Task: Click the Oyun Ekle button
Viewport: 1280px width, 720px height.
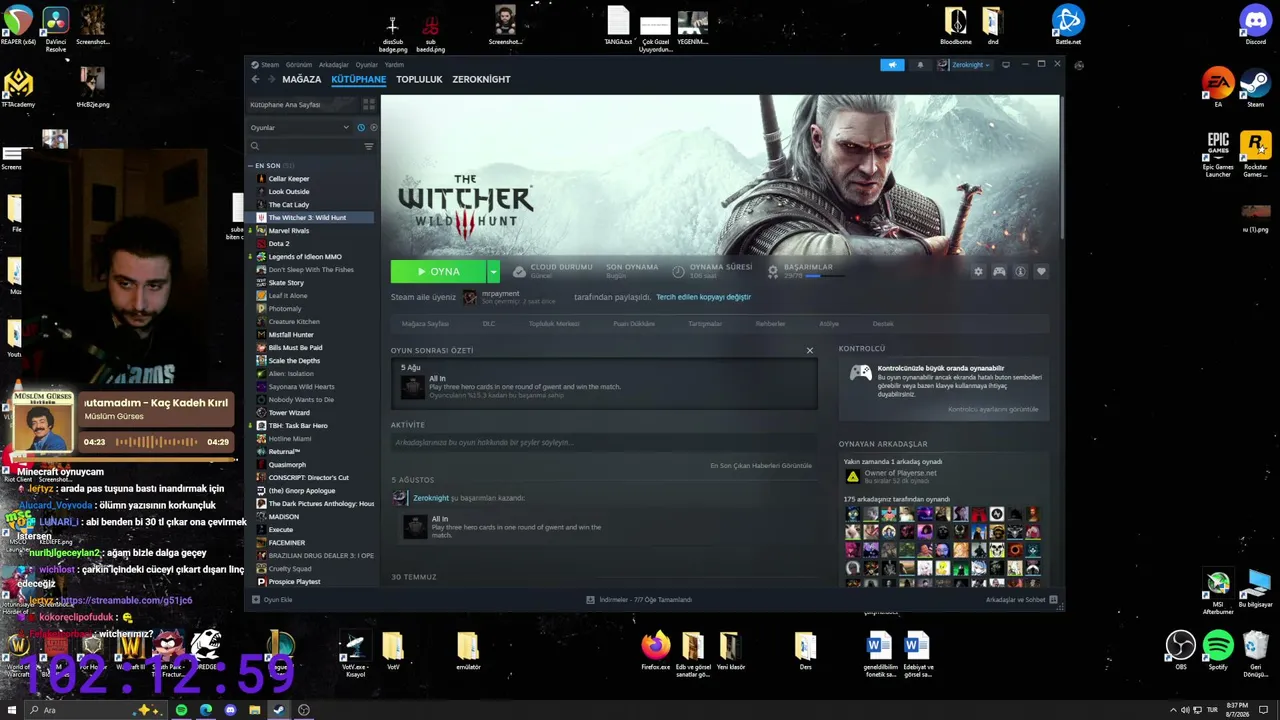Action: (x=272, y=599)
